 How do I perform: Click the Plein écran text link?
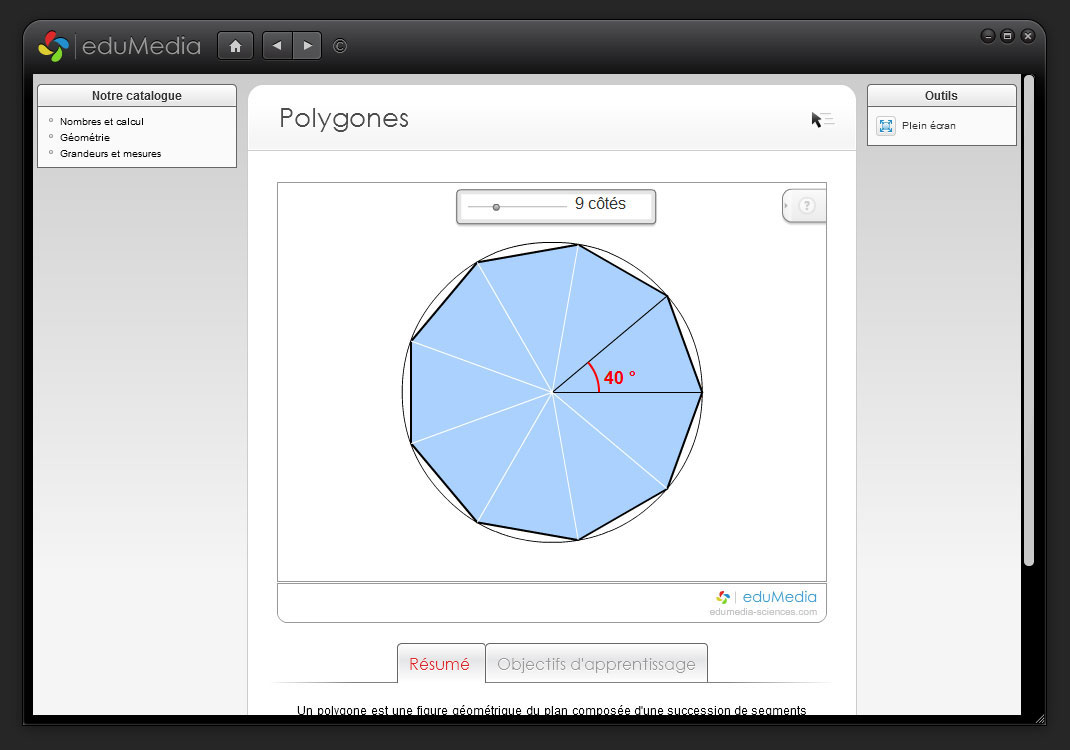(928, 126)
